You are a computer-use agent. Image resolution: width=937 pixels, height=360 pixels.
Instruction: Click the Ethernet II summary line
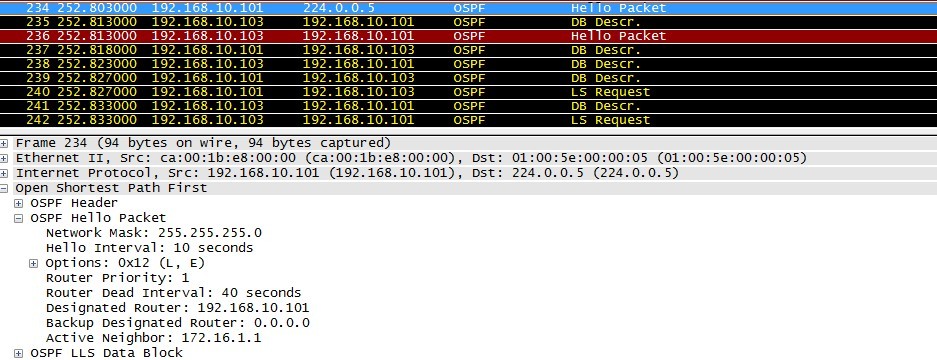point(411,158)
